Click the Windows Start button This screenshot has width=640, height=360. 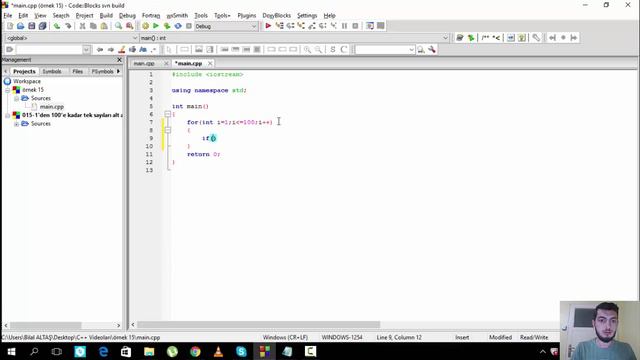pyautogui.click(x=11, y=351)
